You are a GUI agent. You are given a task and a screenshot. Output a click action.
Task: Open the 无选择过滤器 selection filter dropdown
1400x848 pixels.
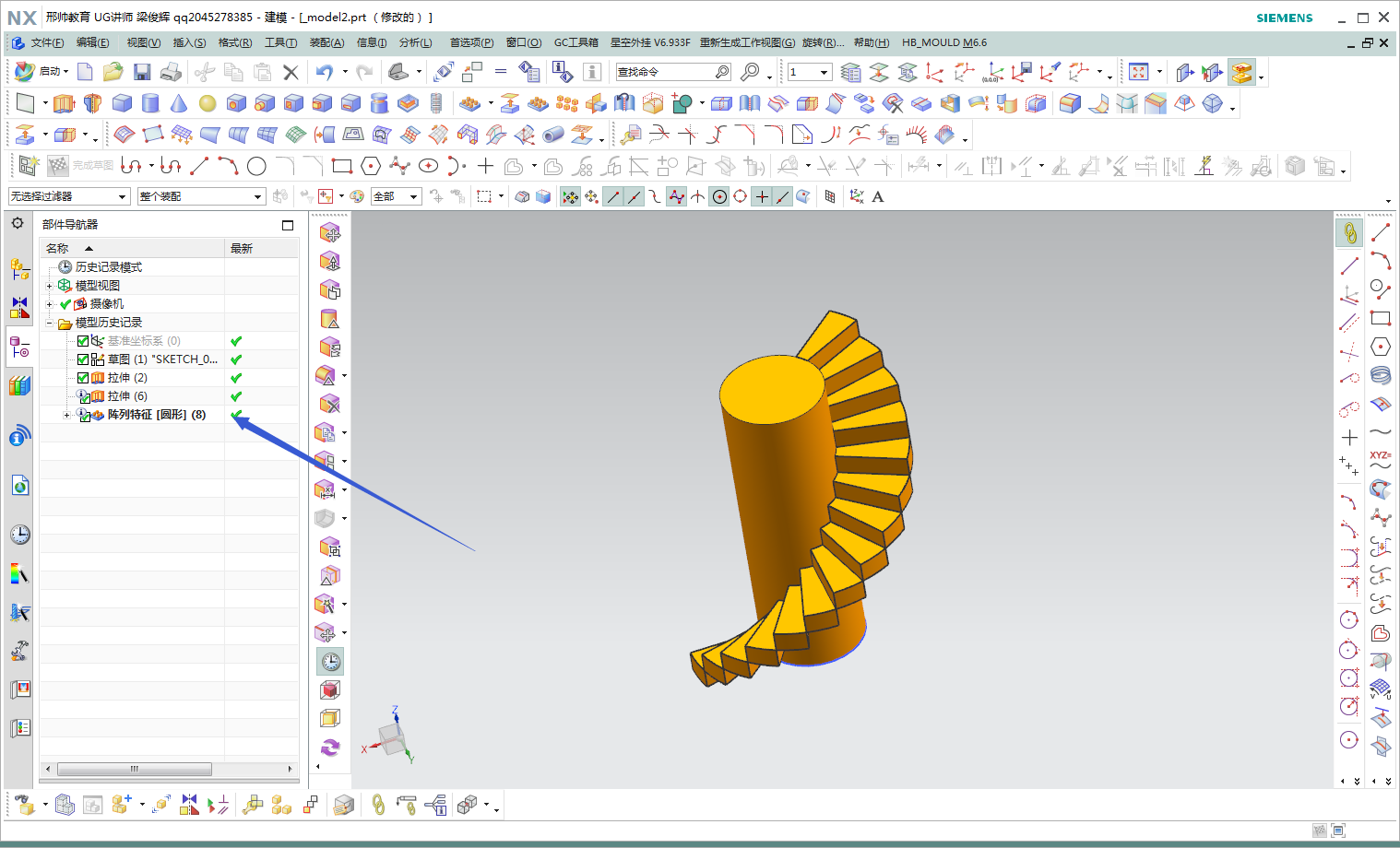click(69, 196)
